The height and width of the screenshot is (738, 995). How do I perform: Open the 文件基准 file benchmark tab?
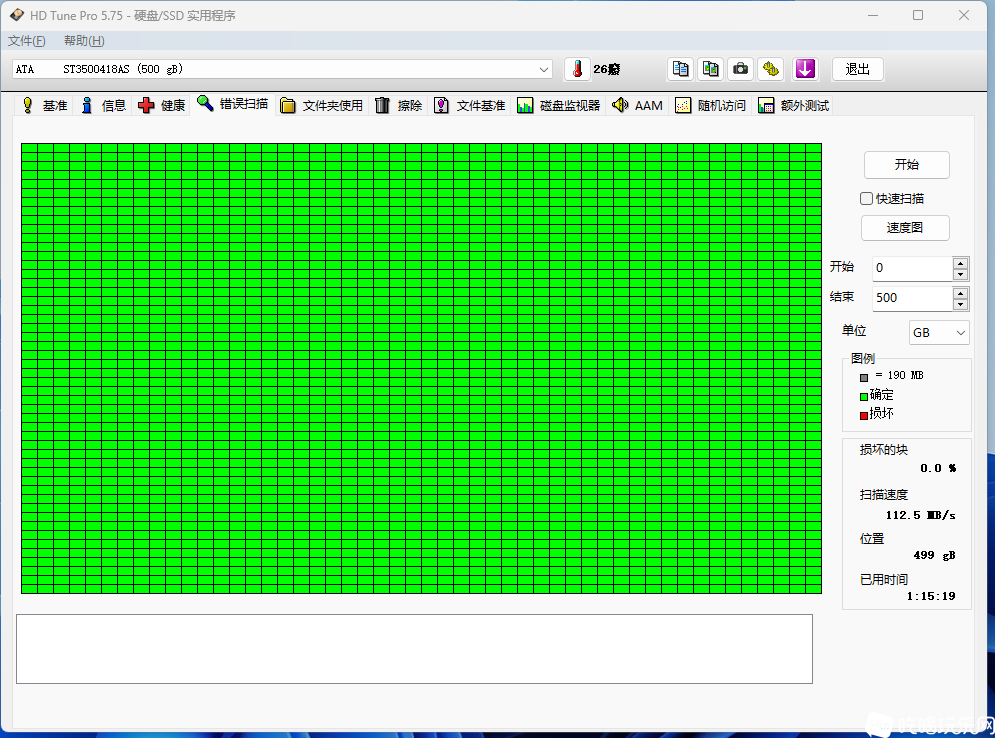pyautogui.click(x=470, y=105)
